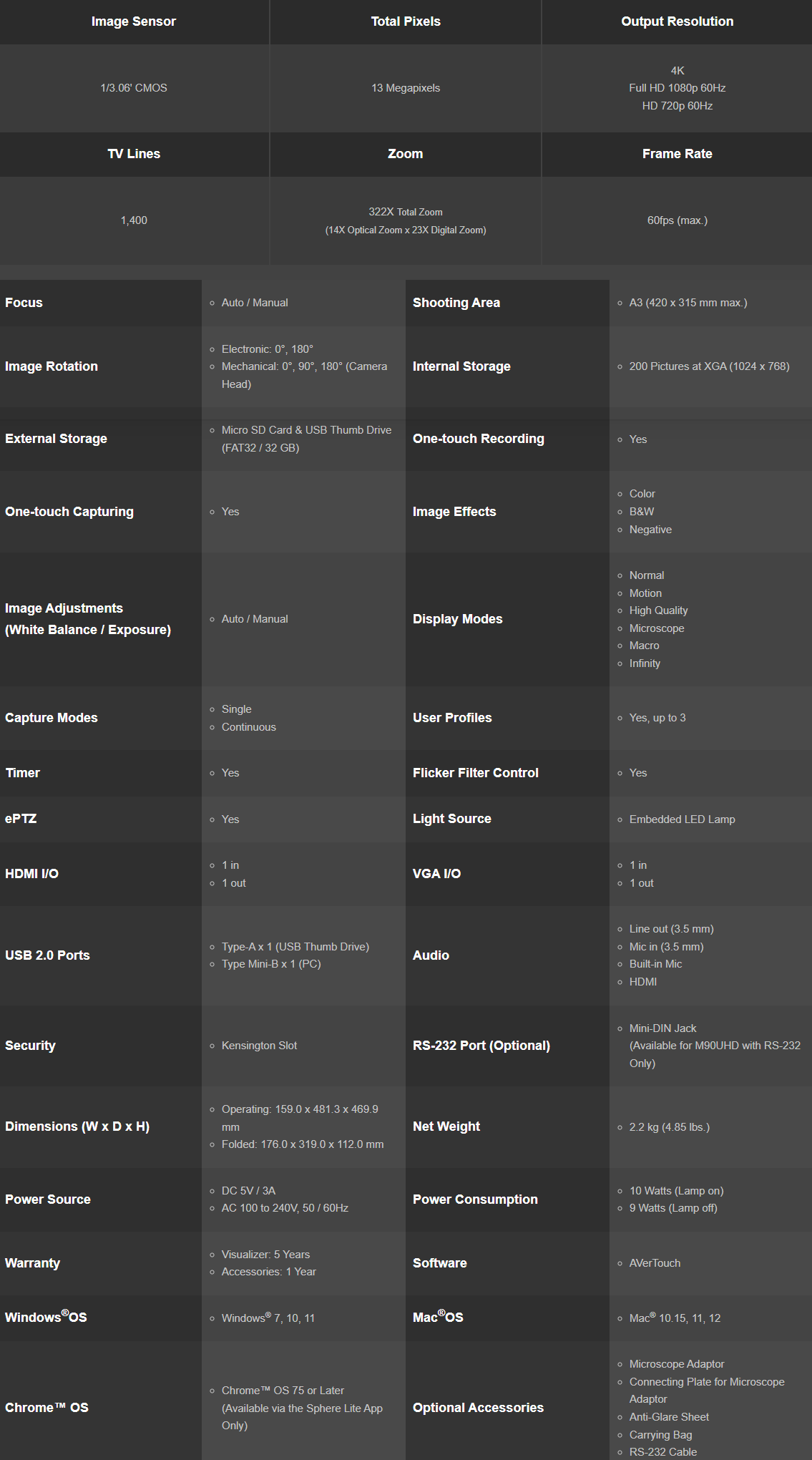The height and width of the screenshot is (1460, 812).
Task: Click the Anti-Glare Sheet accessory item
Action: 669,1417
